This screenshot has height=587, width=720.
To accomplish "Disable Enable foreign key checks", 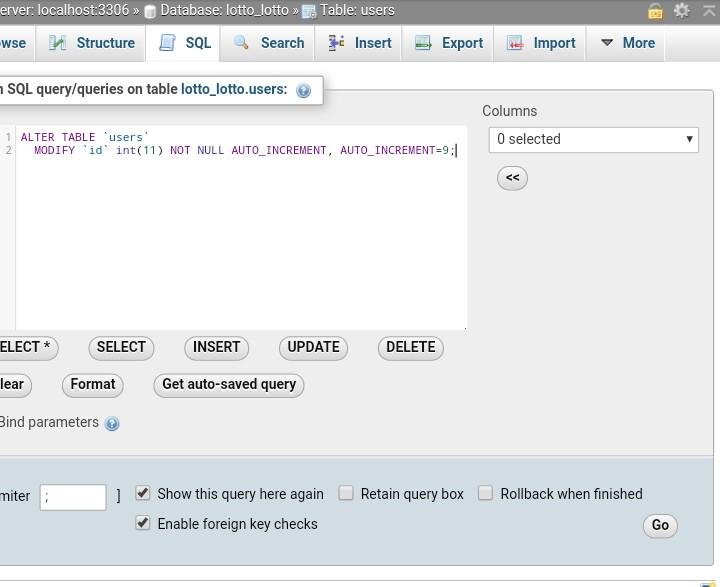I will (x=143, y=523).
